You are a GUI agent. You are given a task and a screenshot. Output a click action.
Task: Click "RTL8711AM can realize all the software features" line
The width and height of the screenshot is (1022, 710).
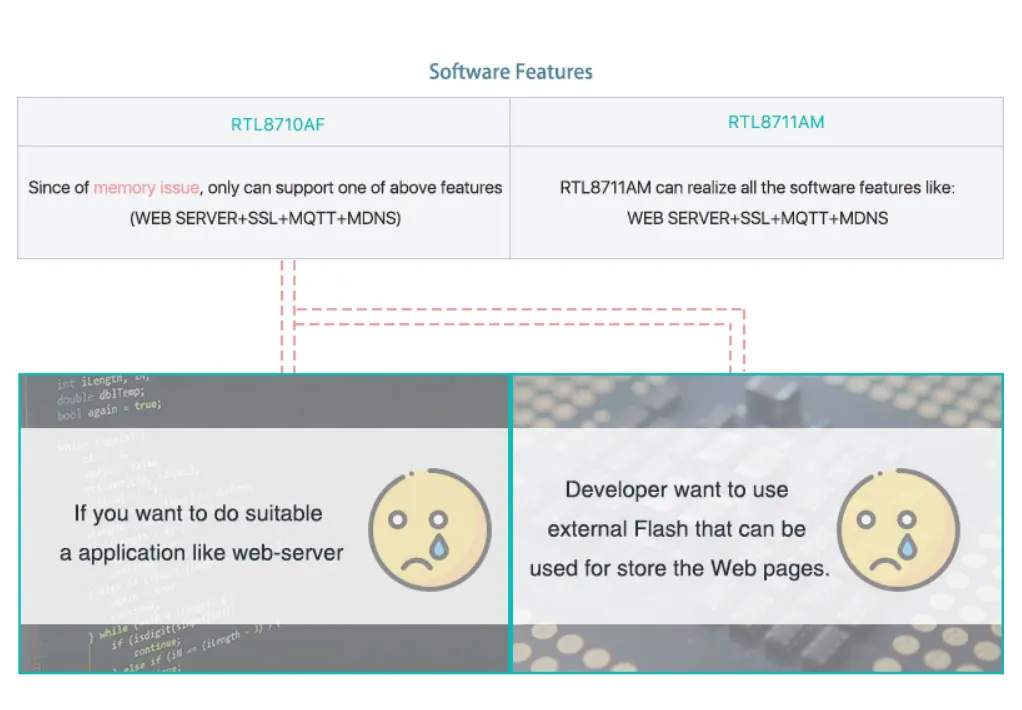coord(757,188)
